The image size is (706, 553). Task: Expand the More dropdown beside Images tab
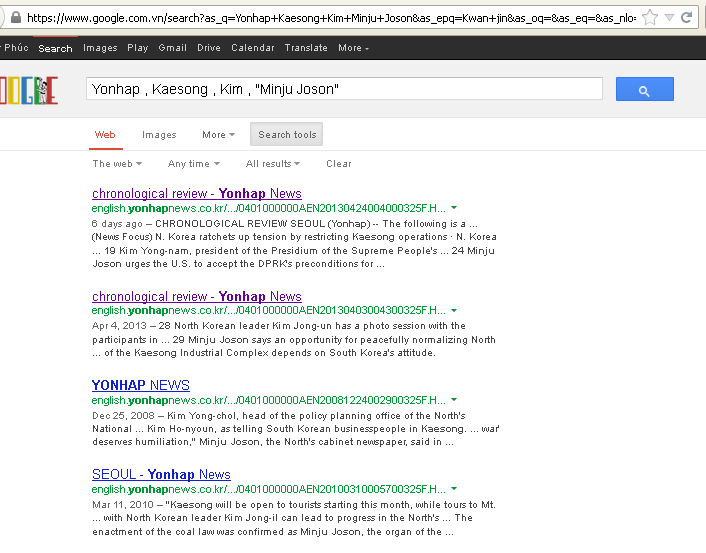pyautogui.click(x=218, y=135)
